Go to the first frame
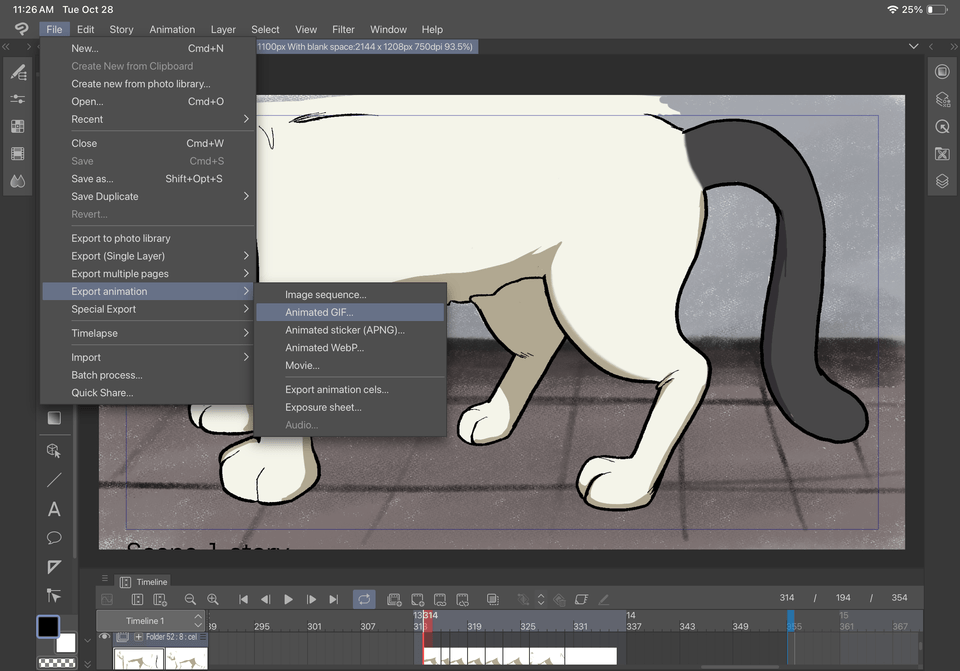Screen dimensions: 960x671 243,599
